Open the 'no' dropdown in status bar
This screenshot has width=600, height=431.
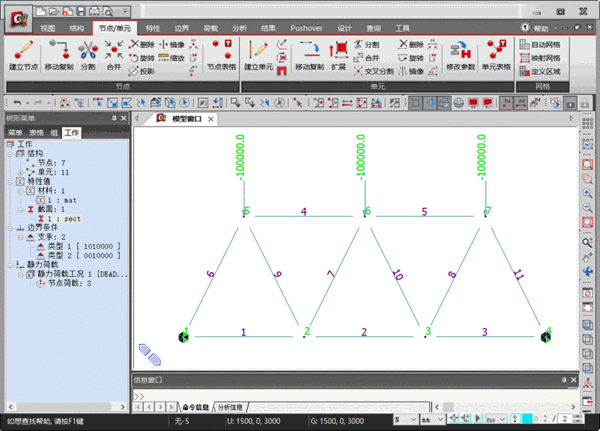[x=496, y=419]
